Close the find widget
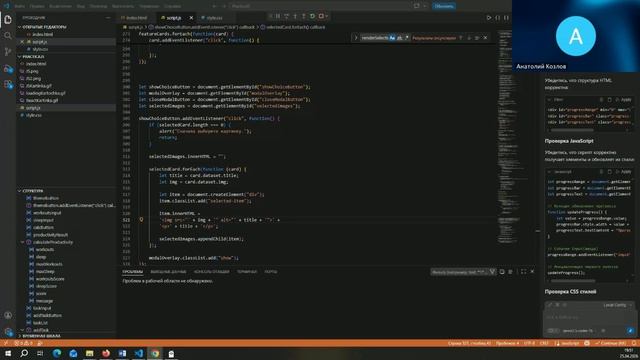 click(485, 38)
